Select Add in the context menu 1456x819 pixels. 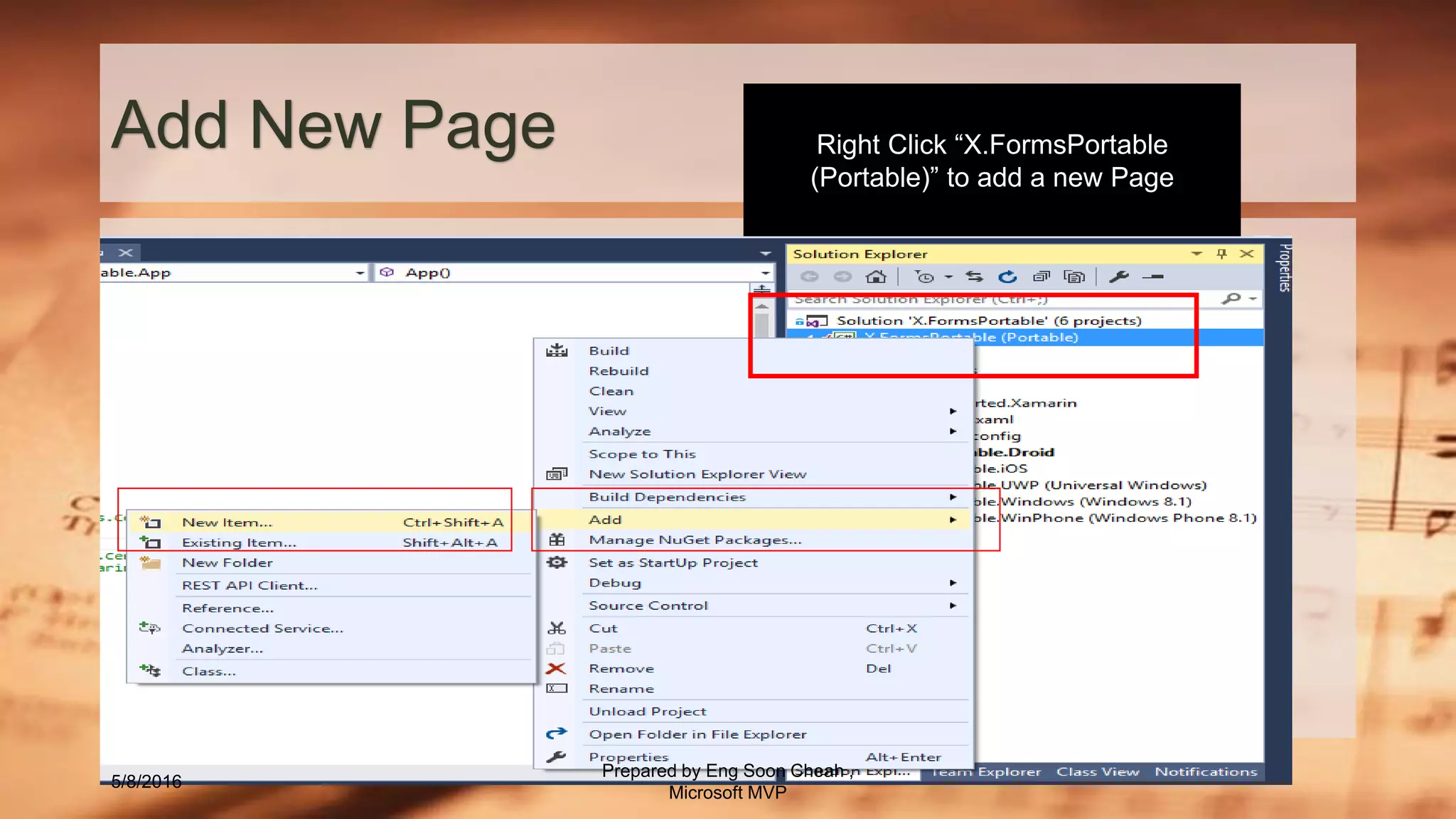tap(753, 520)
